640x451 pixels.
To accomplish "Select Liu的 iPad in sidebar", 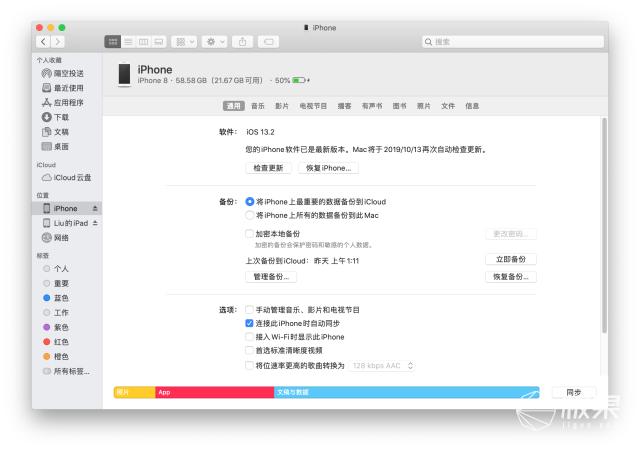I will pos(66,223).
